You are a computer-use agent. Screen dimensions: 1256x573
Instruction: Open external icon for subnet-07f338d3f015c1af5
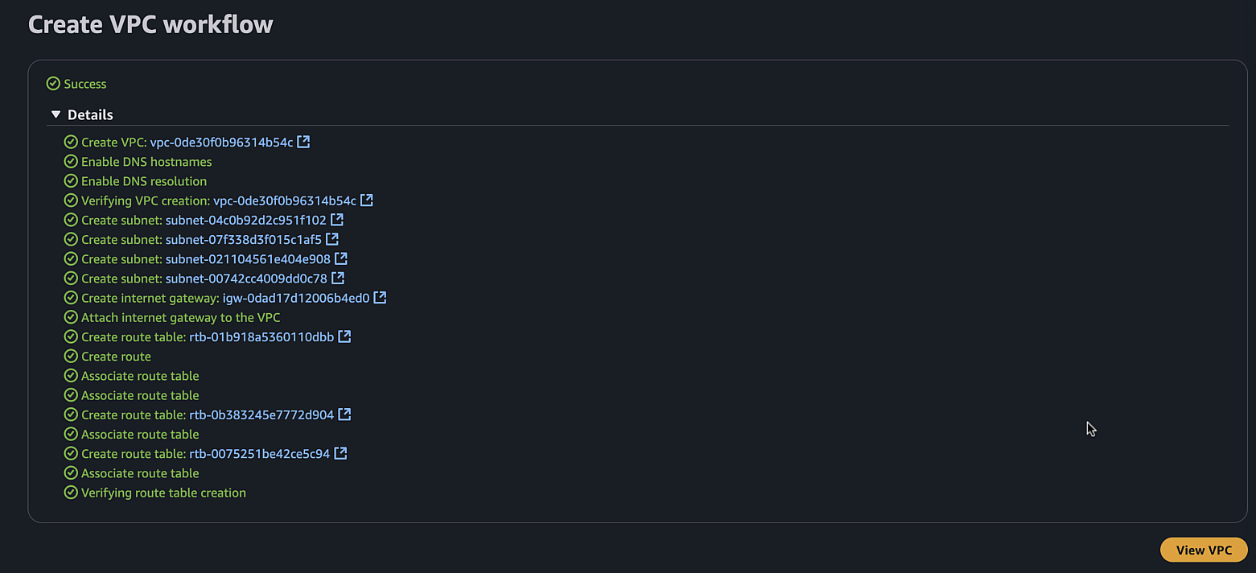[332, 239]
